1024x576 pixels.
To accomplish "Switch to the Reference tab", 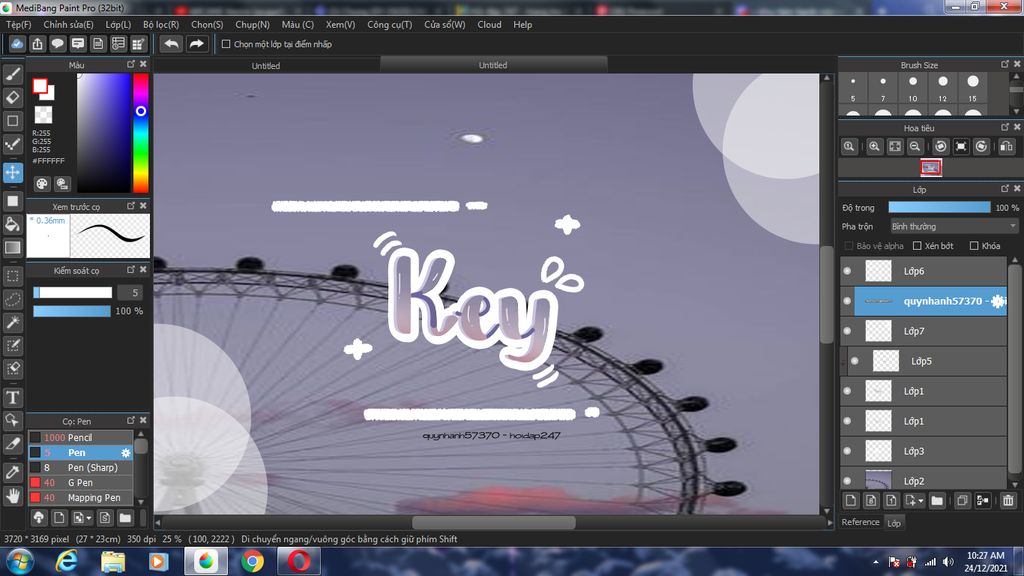I will click(860, 522).
